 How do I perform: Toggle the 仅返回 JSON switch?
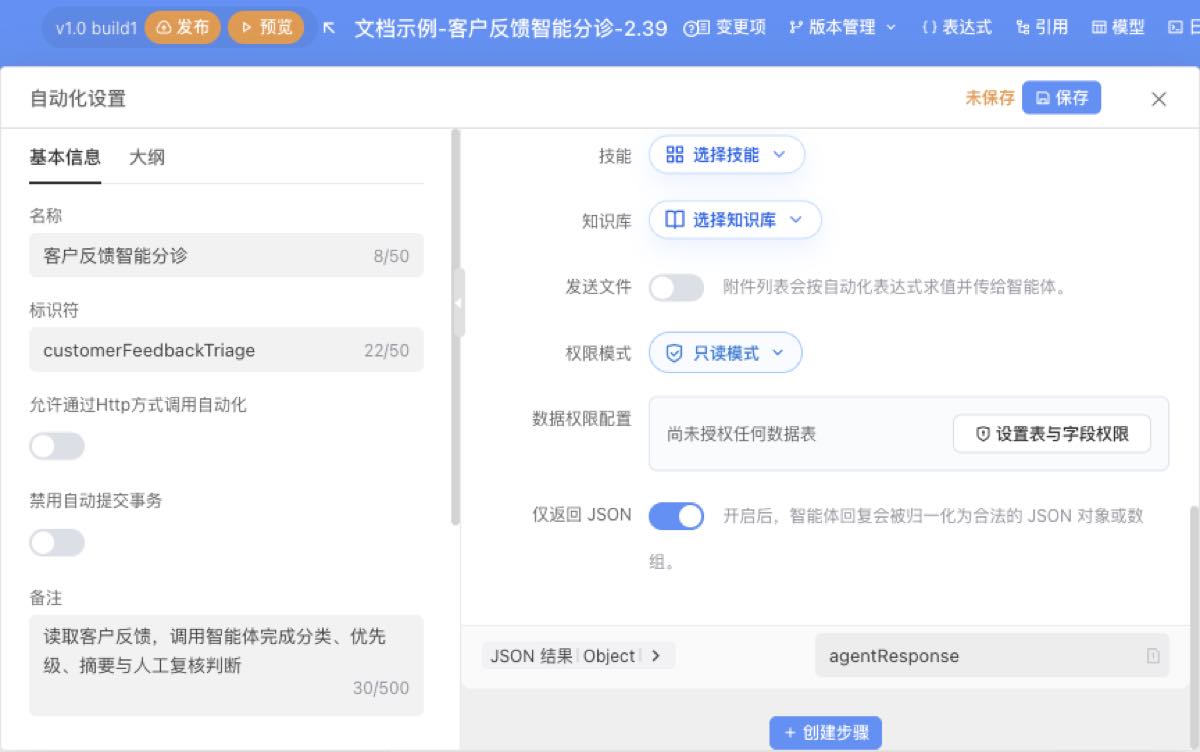pos(677,516)
